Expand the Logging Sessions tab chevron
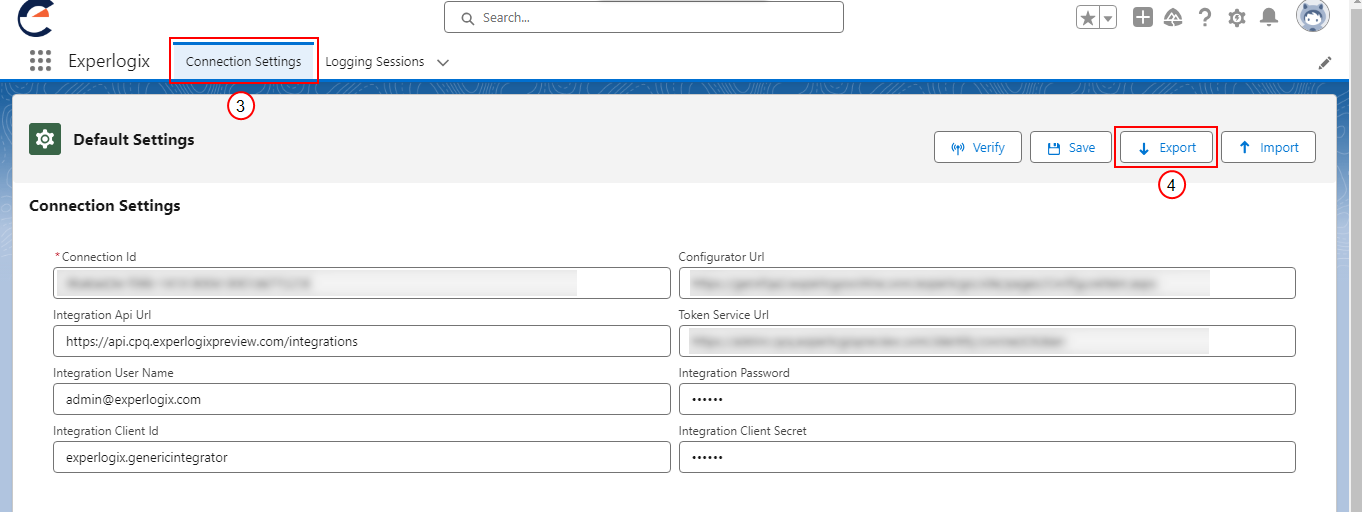The width and height of the screenshot is (1362, 512). [x=443, y=62]
